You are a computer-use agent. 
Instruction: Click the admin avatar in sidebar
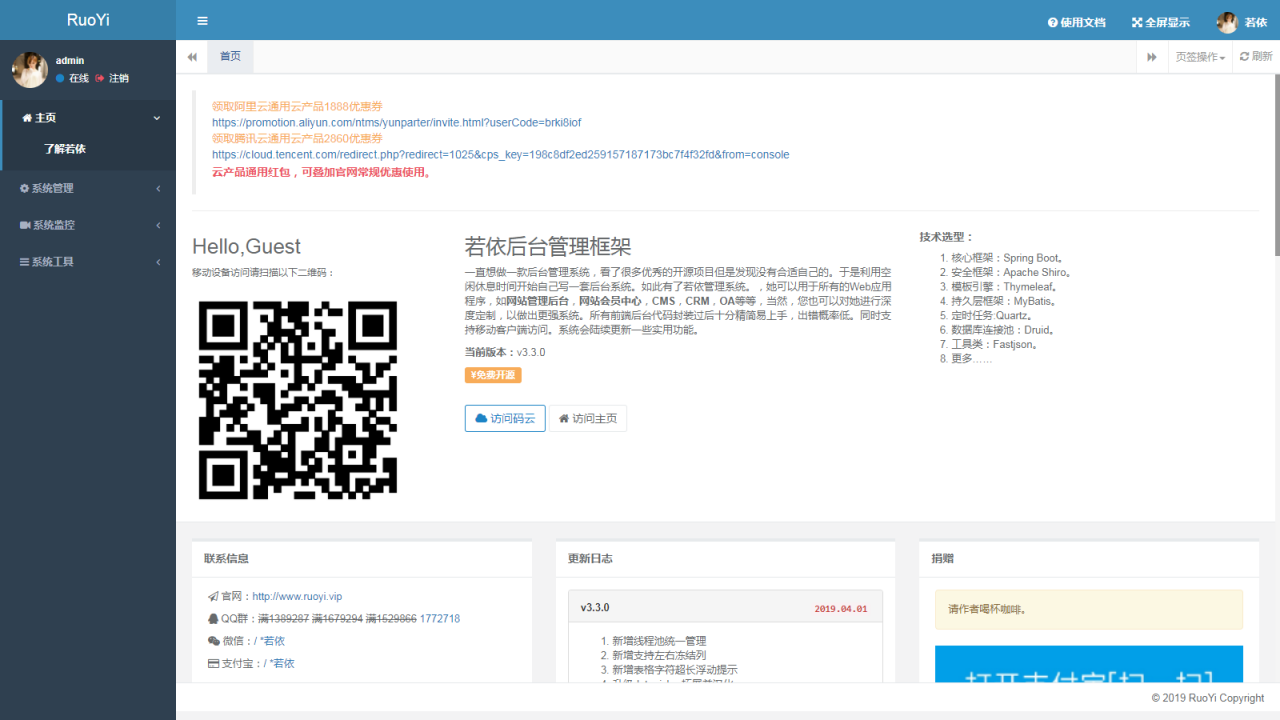click(x=30, y=70)
